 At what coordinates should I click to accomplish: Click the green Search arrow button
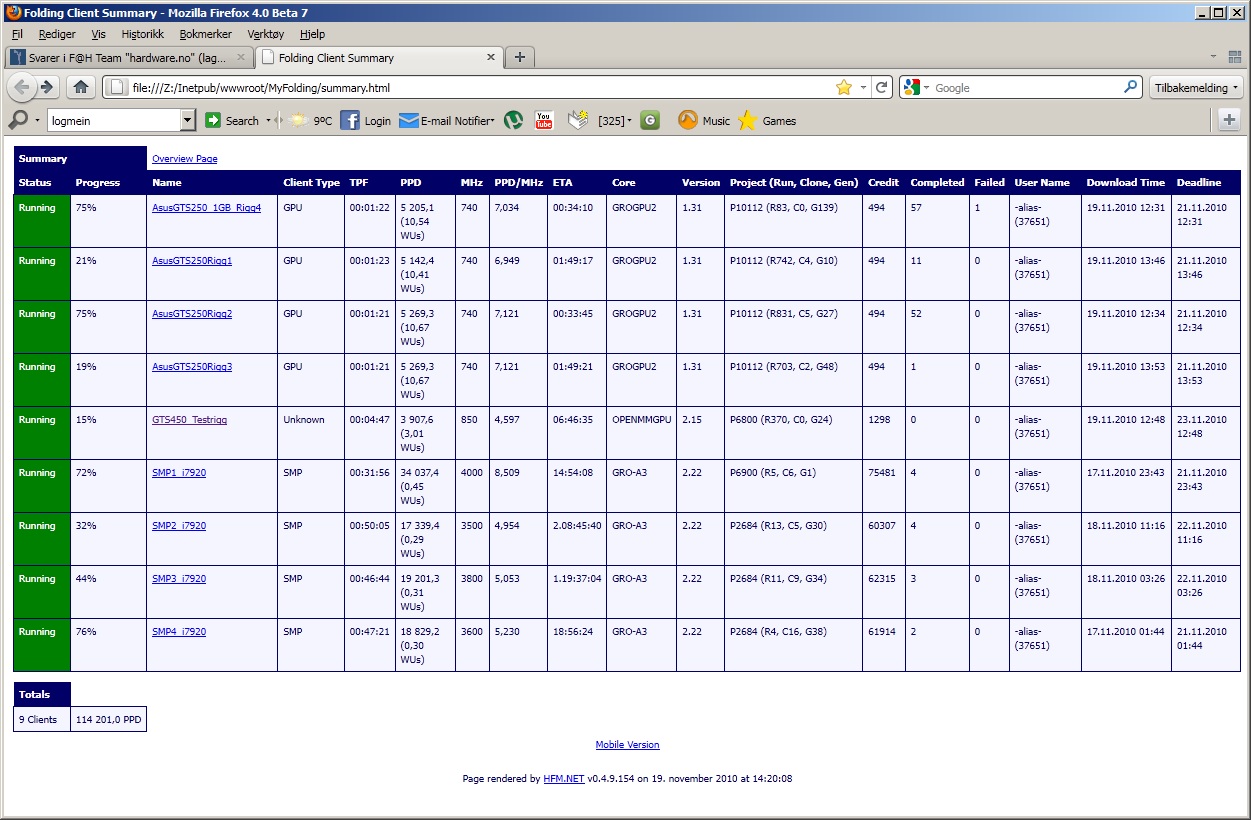pos(213,120)
